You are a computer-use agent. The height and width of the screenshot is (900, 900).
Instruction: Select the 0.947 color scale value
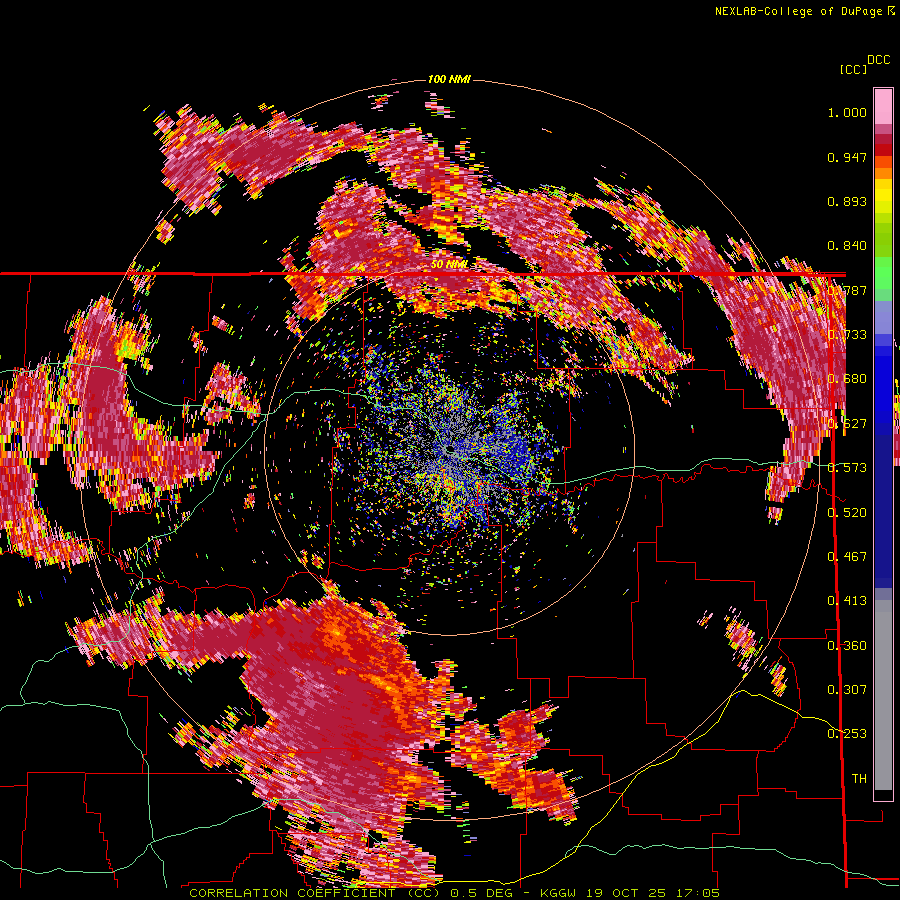(x=847, y=157)
